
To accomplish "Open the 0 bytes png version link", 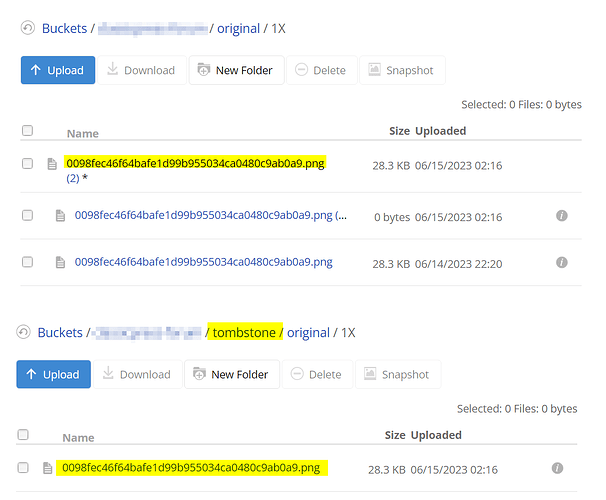I will pyautogui.click(x=211, y=215).
